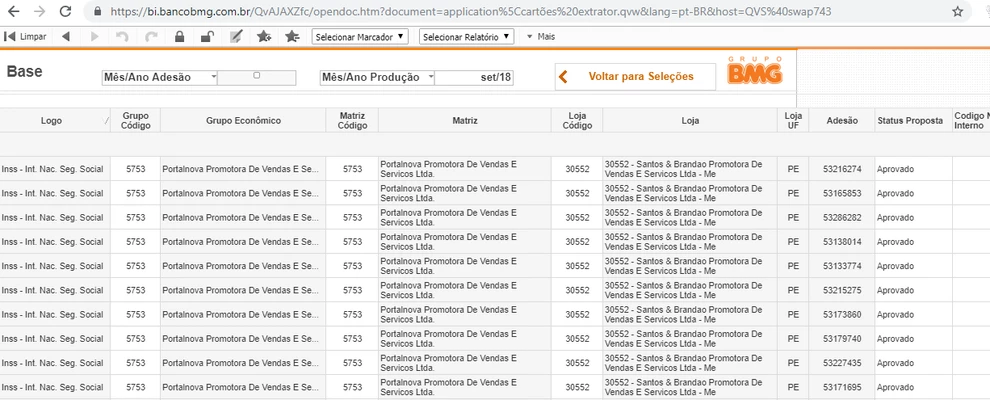Click the browser back arrow
This screenshot has width=990, height=400.
(13, 11)
